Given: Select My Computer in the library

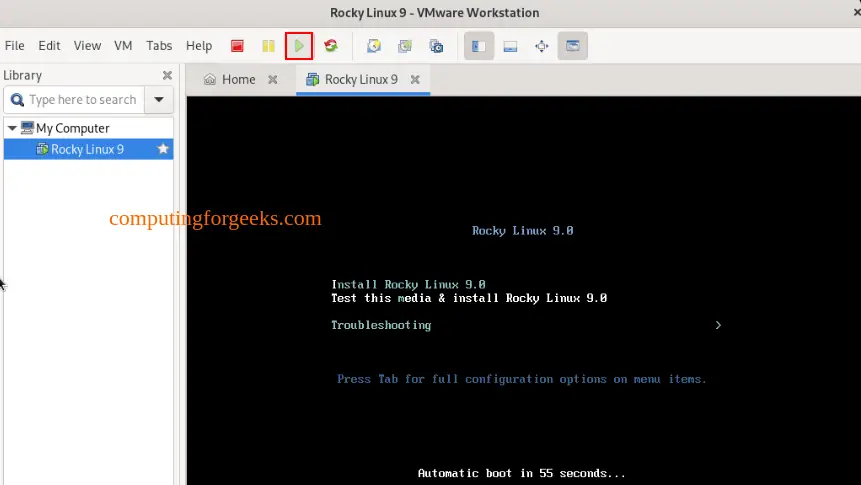Looking at the screenshot, I should click(72, 128).
